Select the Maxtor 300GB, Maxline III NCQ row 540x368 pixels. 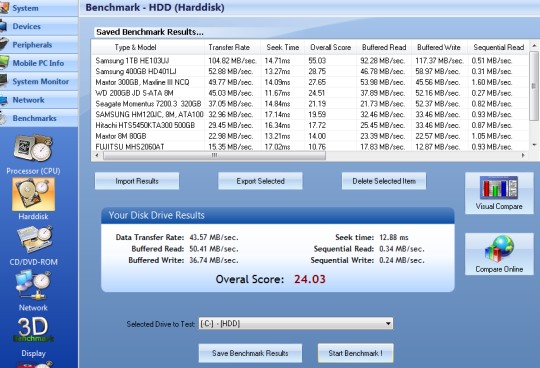click(x=310, y=82)
